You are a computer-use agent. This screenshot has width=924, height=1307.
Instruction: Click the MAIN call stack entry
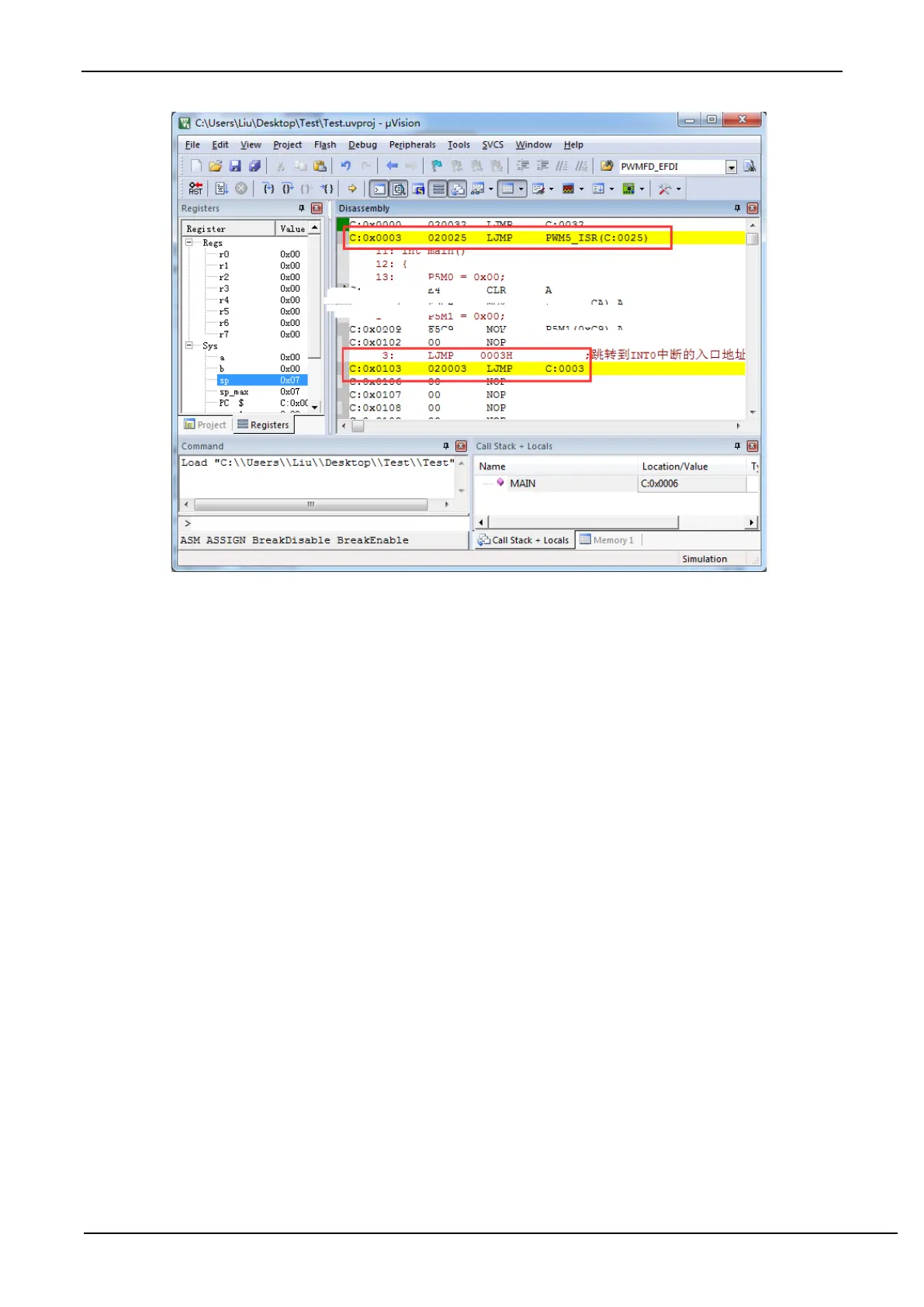(x=522, y=484)
